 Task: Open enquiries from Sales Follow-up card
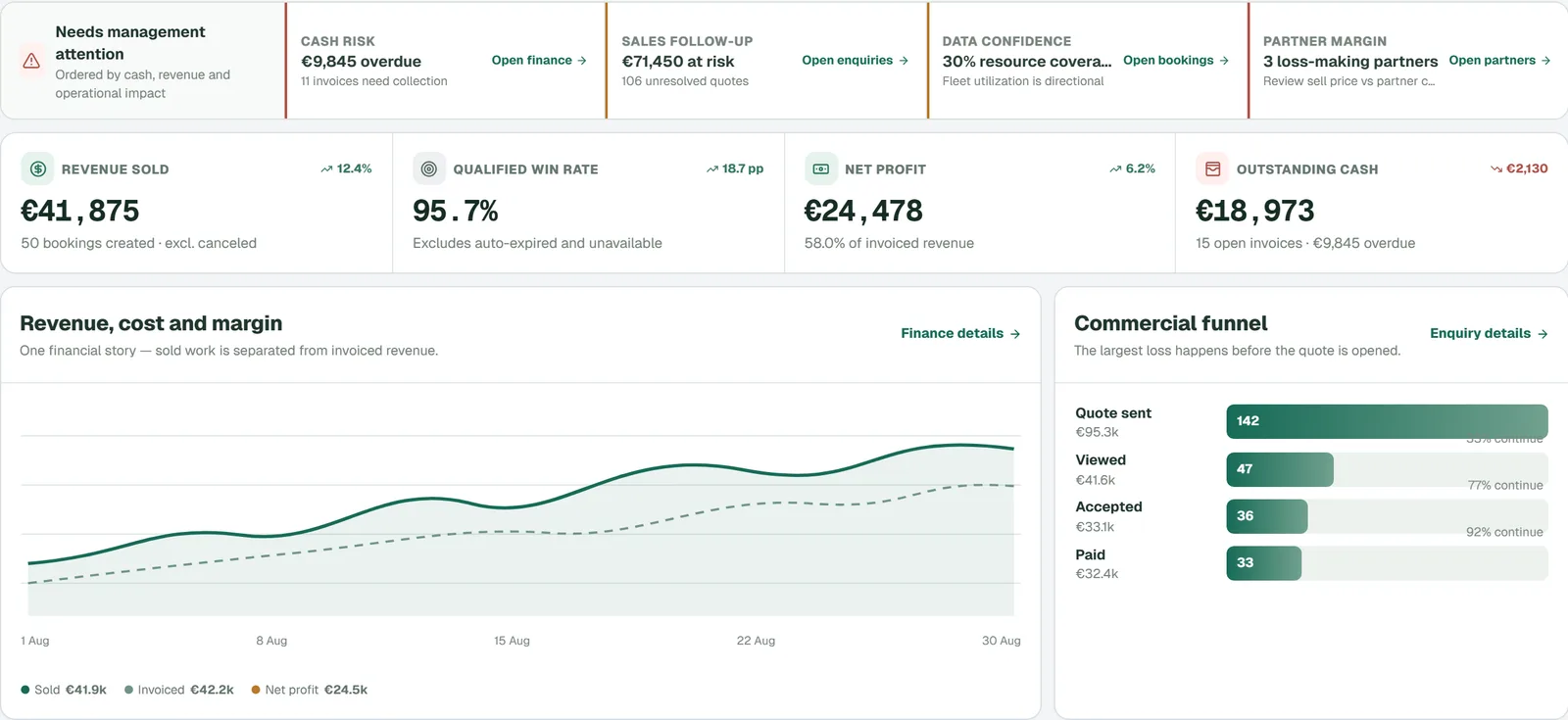[x=855, y=60]
